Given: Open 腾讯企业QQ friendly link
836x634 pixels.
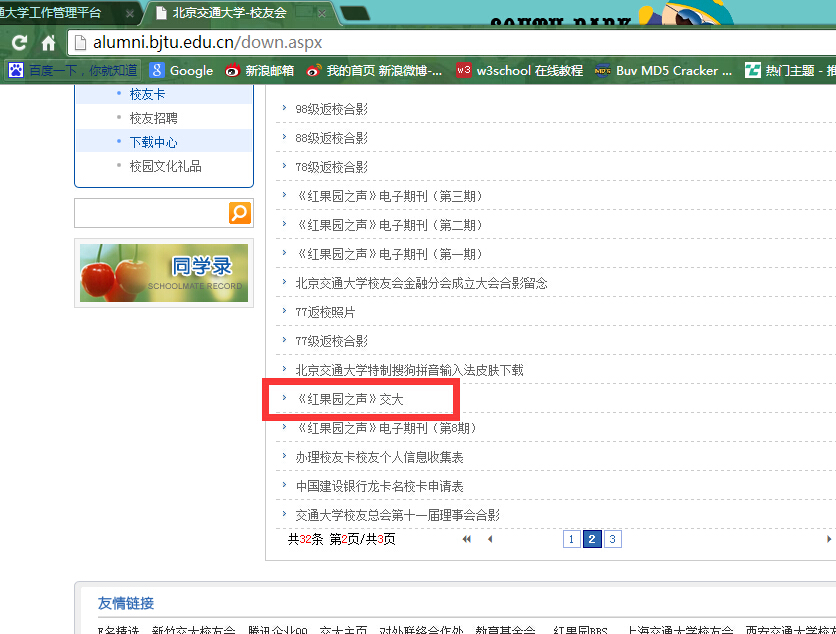Looking at the screenshot, I should coord(278,630).
